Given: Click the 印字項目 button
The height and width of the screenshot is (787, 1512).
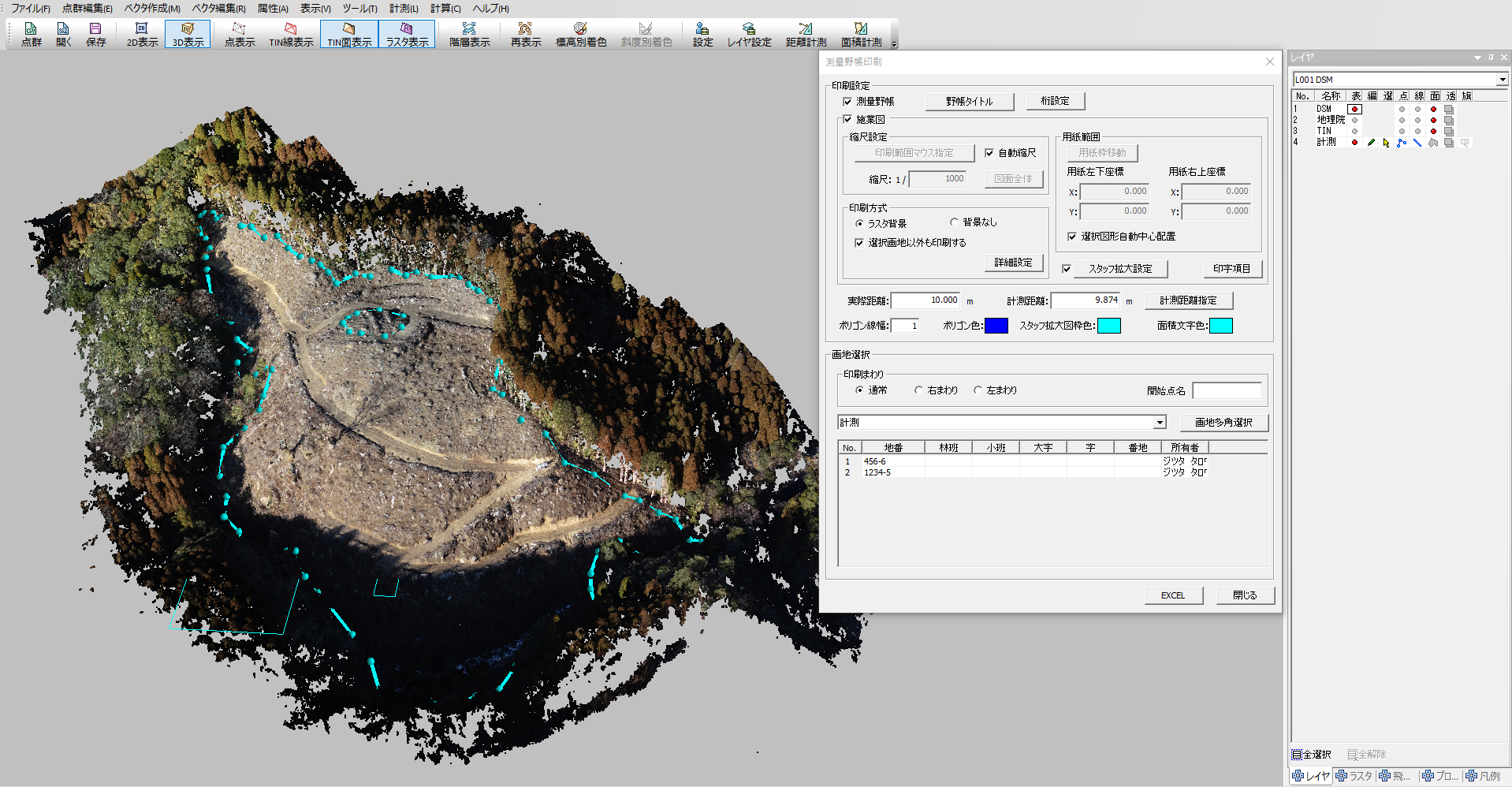Looking at the screenshot, I should point(1232,269).
